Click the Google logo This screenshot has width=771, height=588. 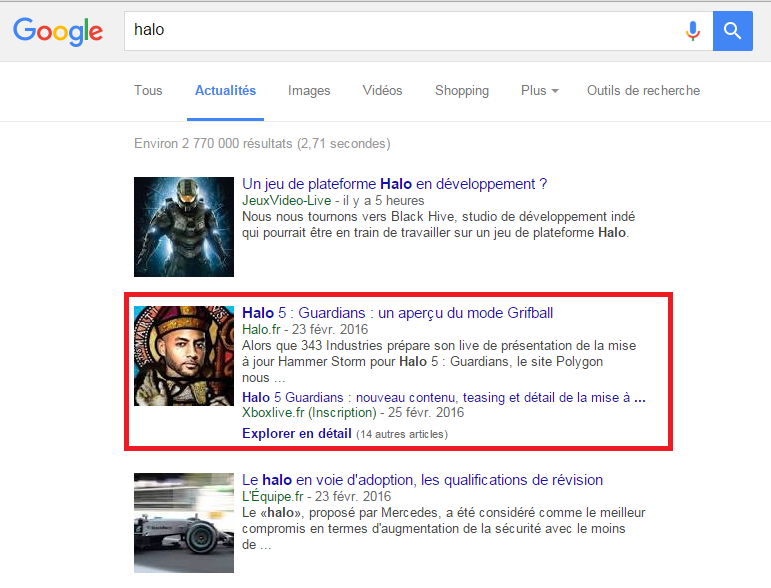tap(58, 31)
